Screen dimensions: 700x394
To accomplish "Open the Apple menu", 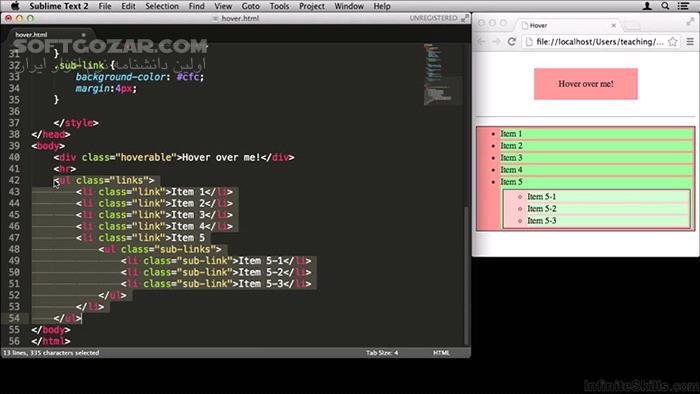I will click(x=15, y=6).
